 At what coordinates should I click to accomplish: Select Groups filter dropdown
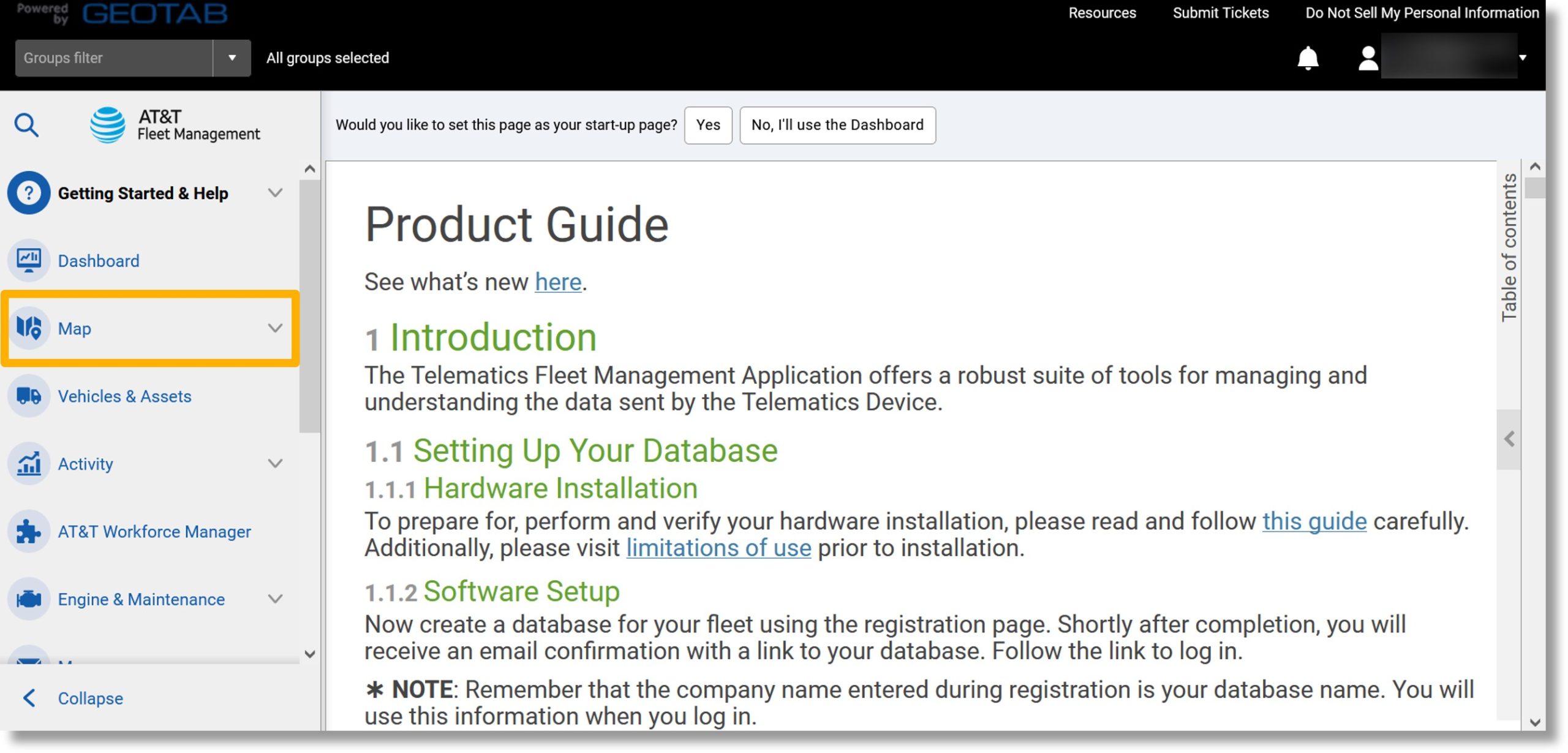231,57
